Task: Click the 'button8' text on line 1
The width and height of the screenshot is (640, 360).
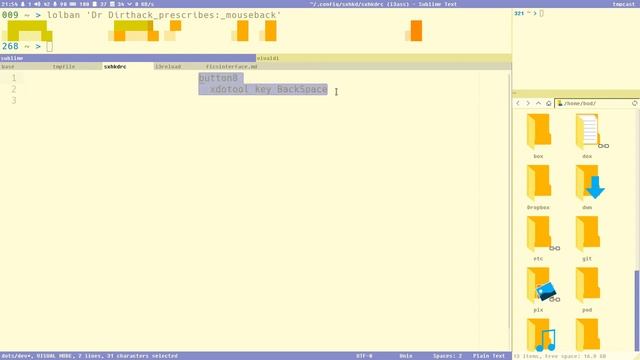Action: pos(218,78)
